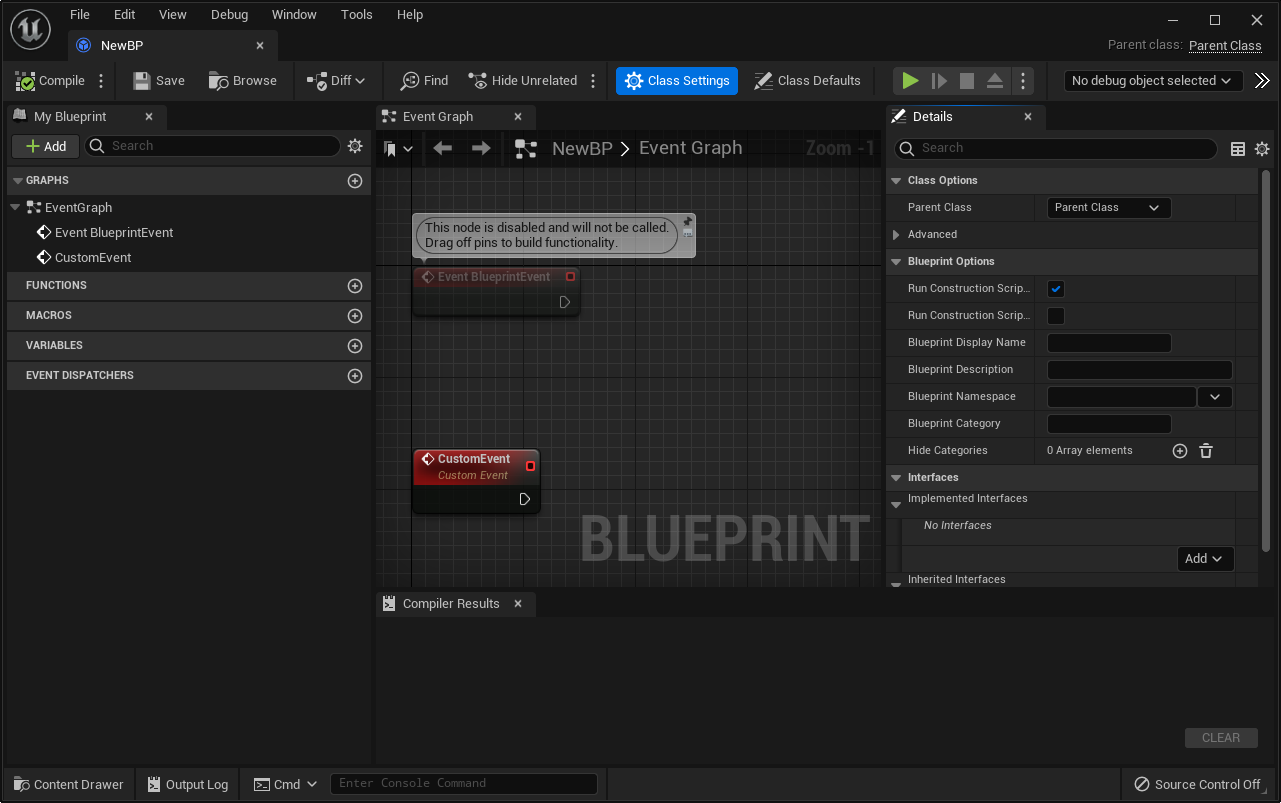Viewport: 1281px width, 803px height.
Task: Follow the Parent Class link
Action: tap(1225, 46)
